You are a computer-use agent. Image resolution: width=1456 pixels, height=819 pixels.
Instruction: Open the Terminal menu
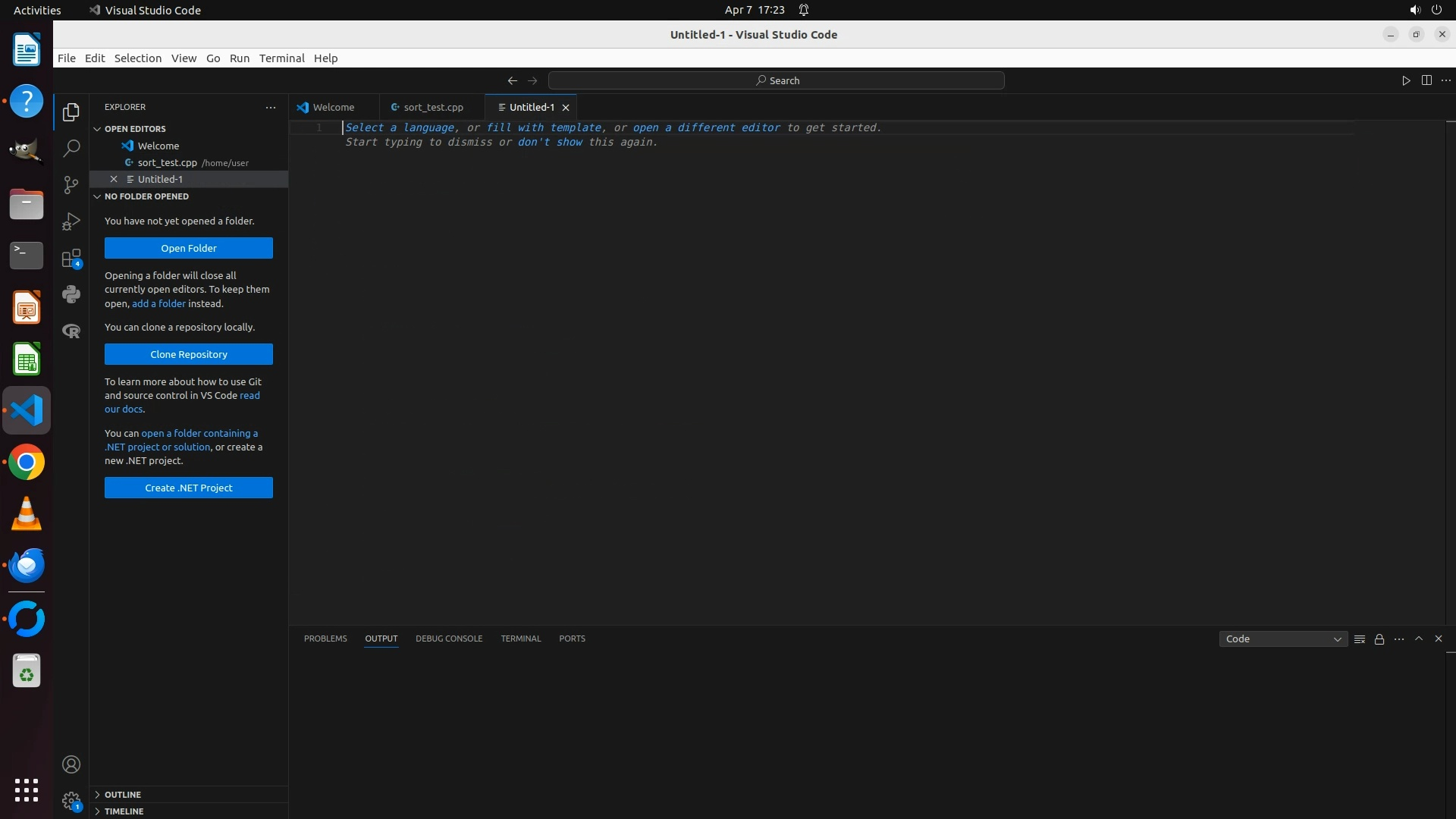pos(281,58)
